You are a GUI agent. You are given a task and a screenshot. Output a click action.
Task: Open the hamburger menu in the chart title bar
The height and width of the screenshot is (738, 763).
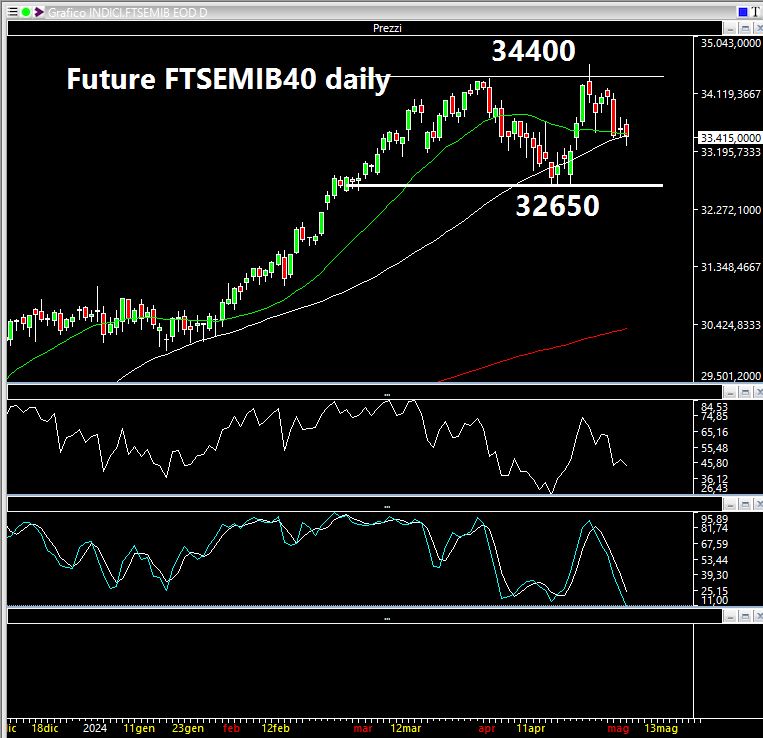point(13,12)
